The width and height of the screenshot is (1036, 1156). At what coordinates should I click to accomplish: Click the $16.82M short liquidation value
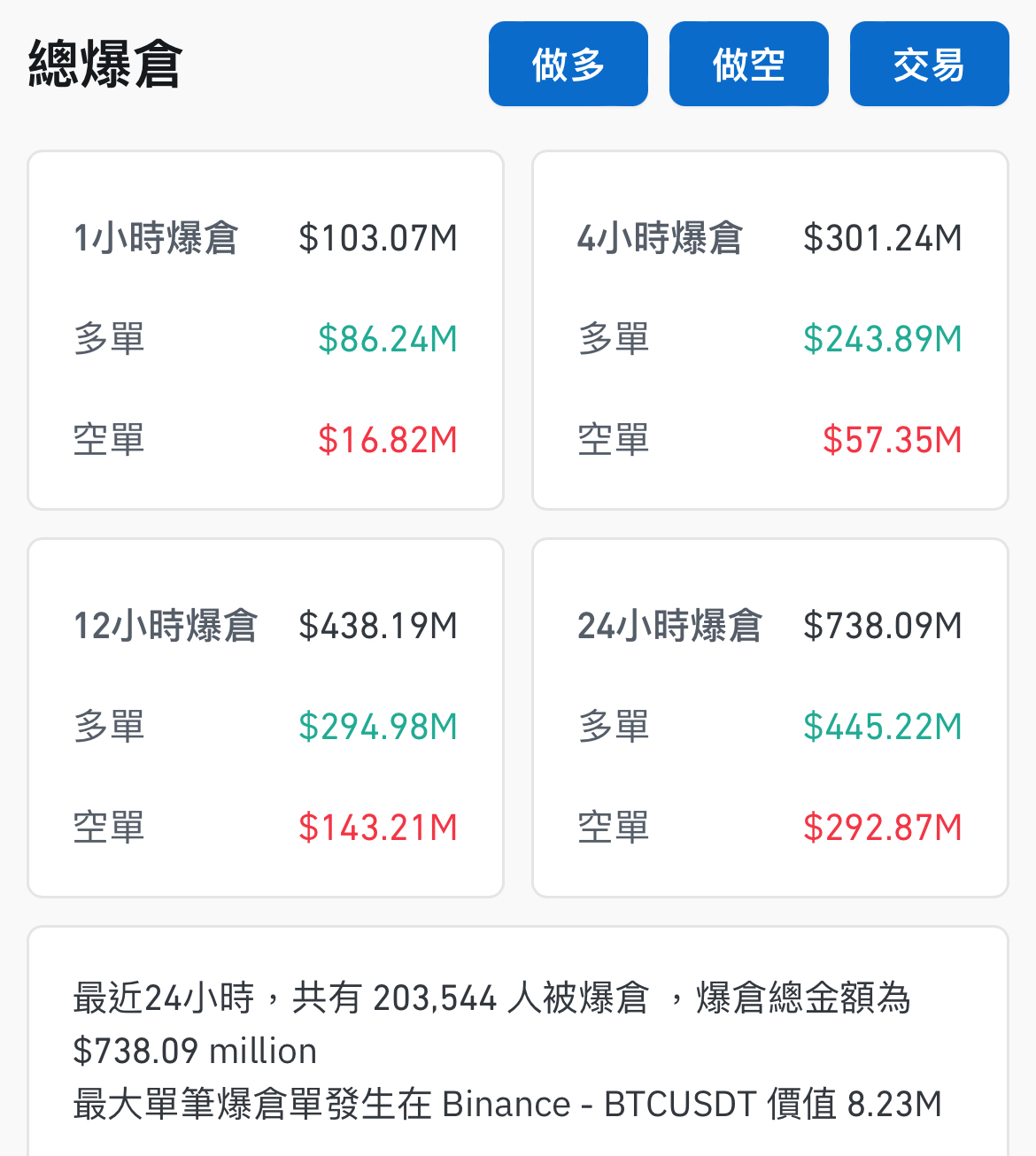pos(388,440)
